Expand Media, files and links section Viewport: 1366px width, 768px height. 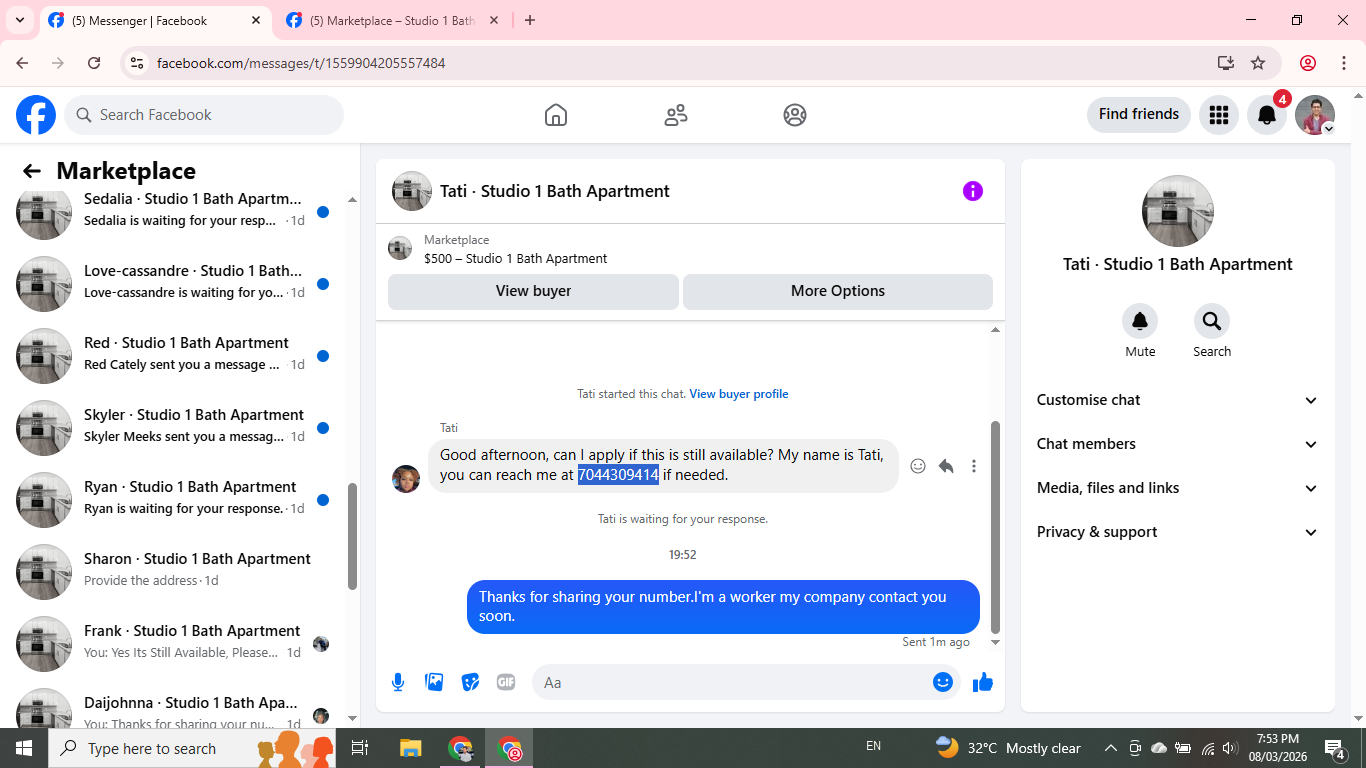pyautogui.click(x=1178, y=488)
